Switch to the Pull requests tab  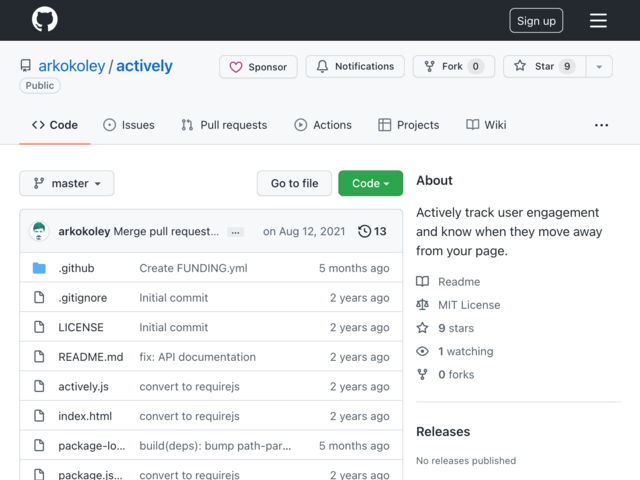click(224, 125)
